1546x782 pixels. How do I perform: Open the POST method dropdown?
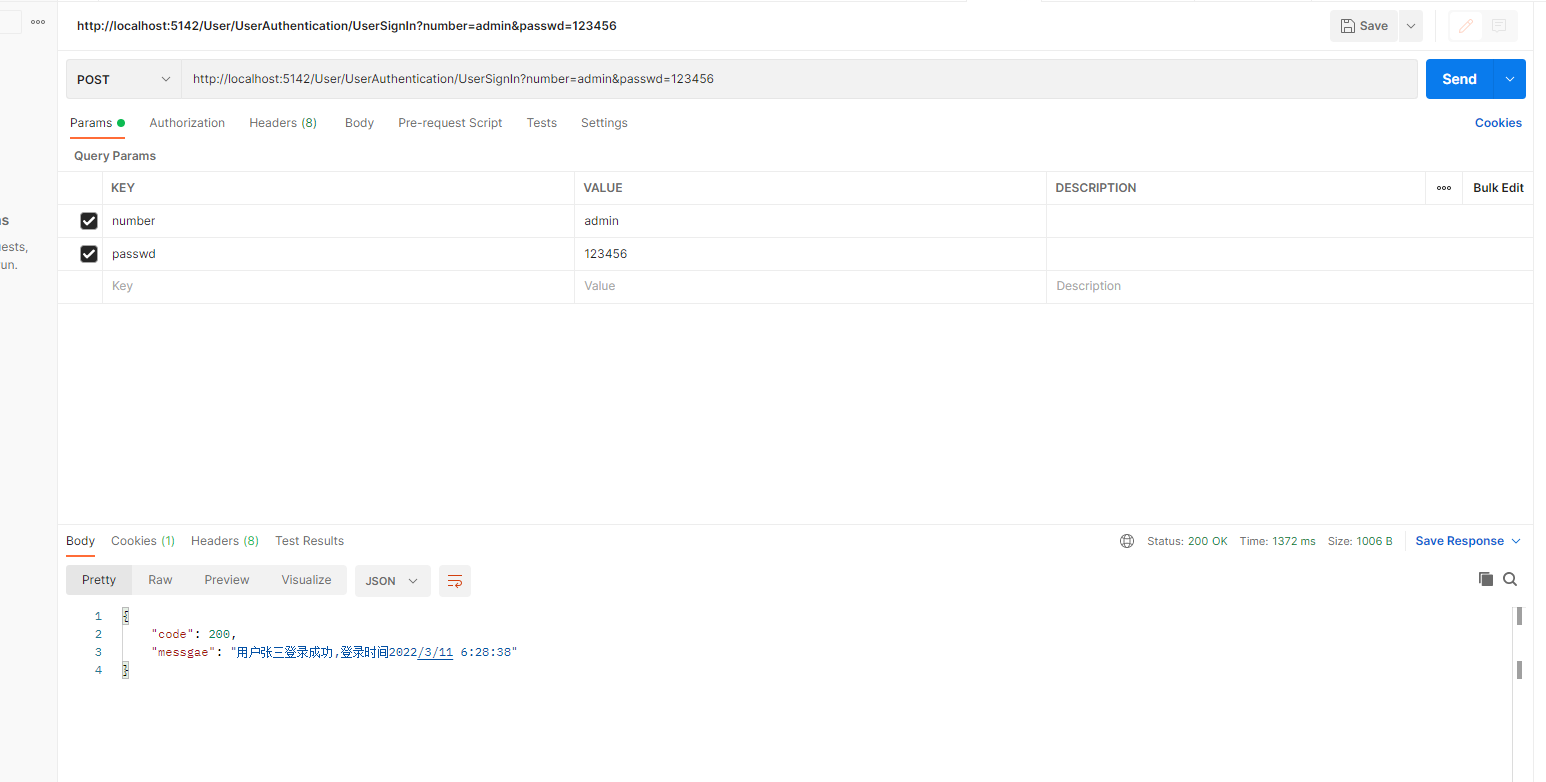pyautogui.click(x=122, y=78)
